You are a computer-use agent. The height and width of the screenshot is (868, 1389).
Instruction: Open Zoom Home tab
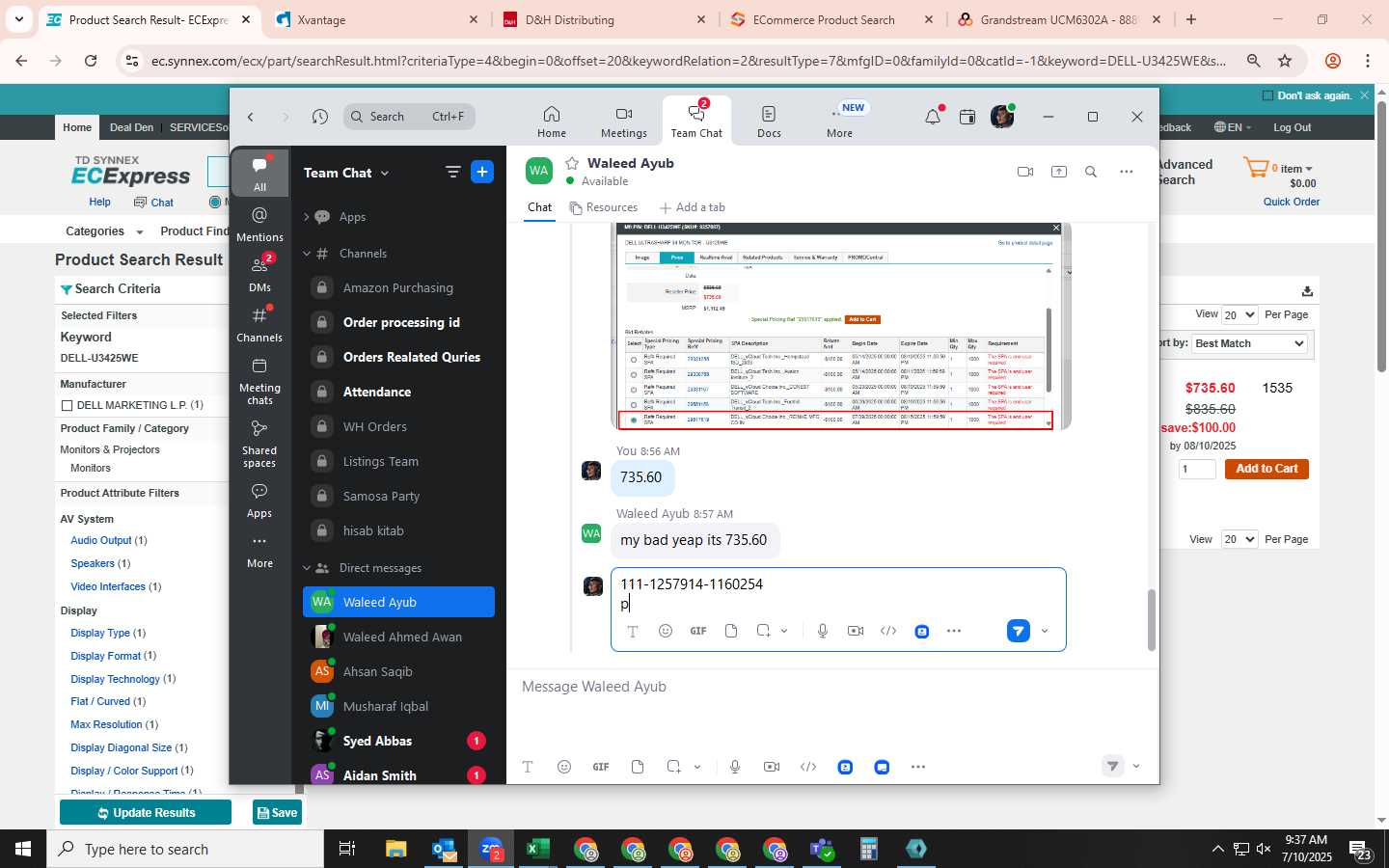pyautogui.click(x=552, y=122)
